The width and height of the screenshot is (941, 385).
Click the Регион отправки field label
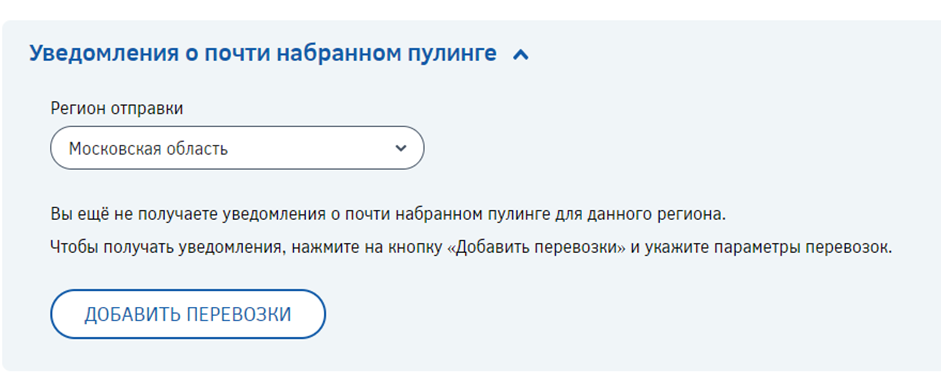[x=117, y=109]
